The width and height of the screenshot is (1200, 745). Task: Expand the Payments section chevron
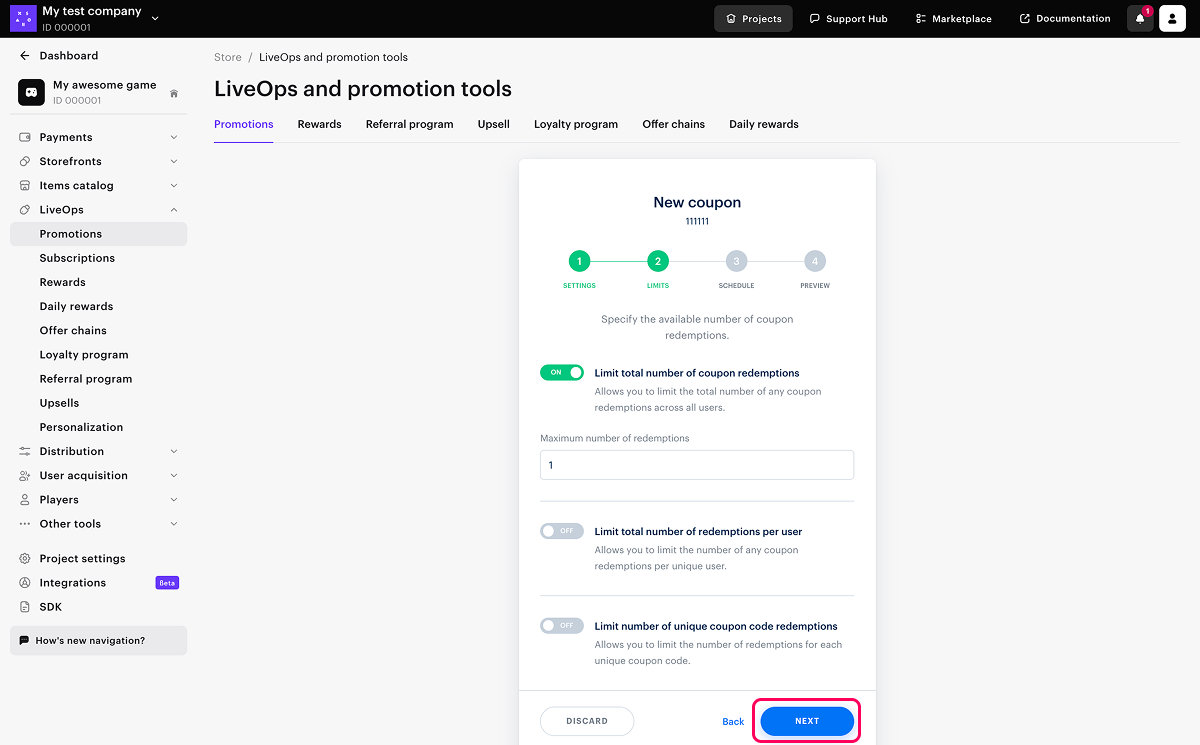point(174,137)
